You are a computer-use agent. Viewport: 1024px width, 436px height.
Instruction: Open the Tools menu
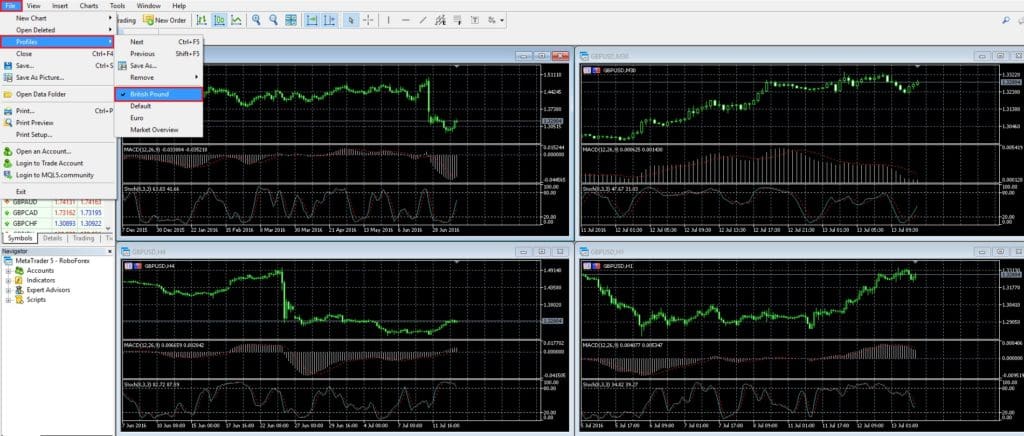click(118, 5)
